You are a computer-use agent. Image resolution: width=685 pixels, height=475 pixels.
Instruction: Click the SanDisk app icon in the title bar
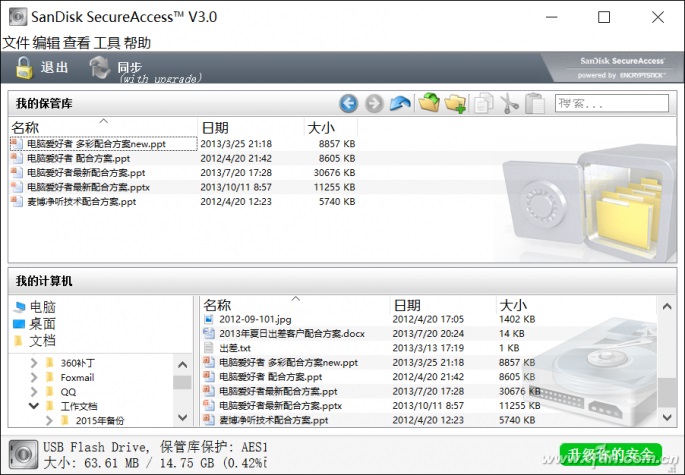pyautogui.click(x=18, y=17)
